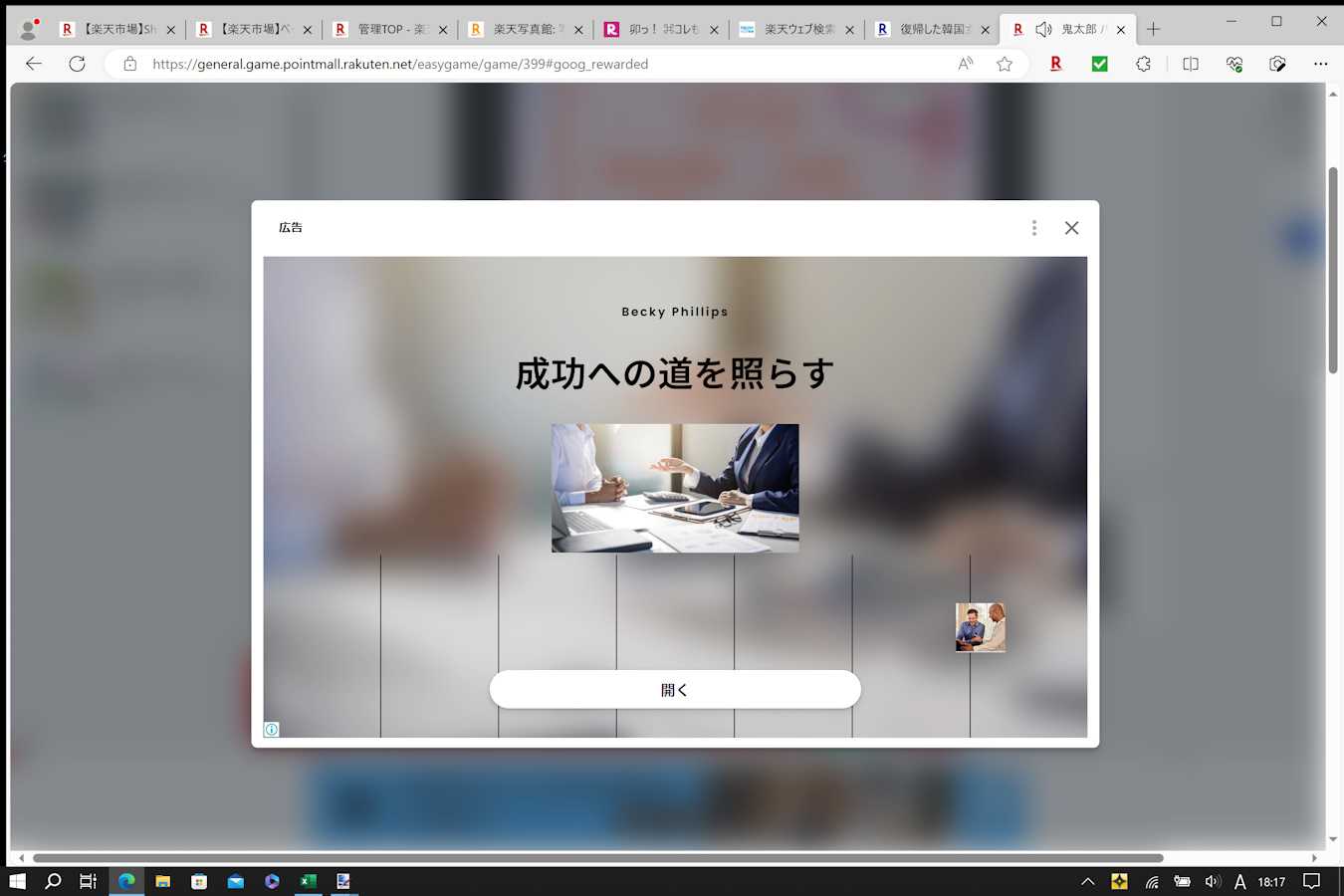Screen dimensions: 1344x896
Task: Click the small two-men thumbnail in the ad
Action: click(981, 627)
